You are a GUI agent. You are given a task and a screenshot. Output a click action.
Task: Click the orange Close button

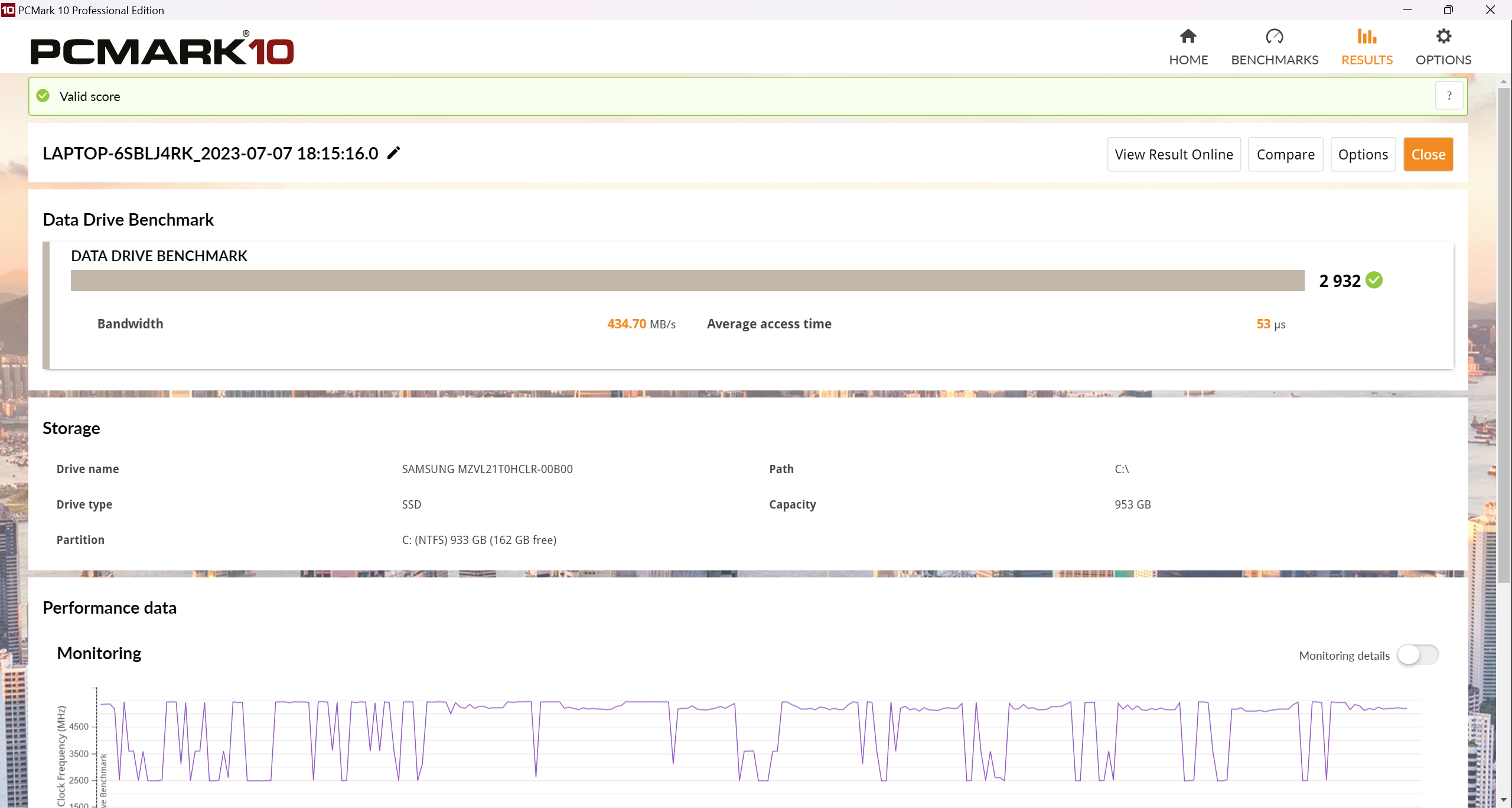point(1428,154)
